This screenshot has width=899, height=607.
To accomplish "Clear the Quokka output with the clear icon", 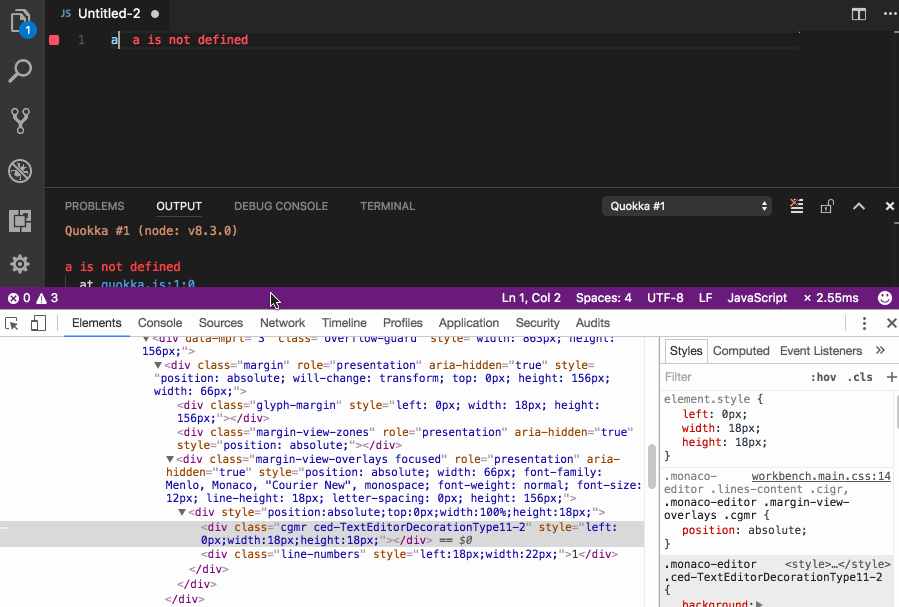I will pos(796,206).
